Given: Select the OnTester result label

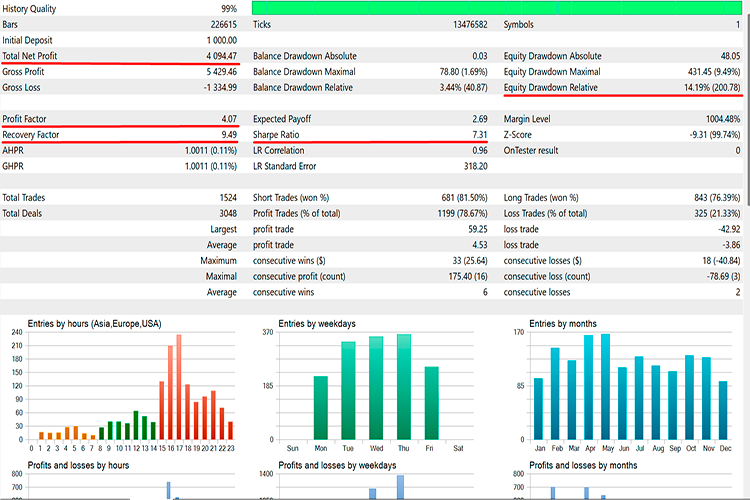Looking at the screenshot, I should click(x=531, y=151).
